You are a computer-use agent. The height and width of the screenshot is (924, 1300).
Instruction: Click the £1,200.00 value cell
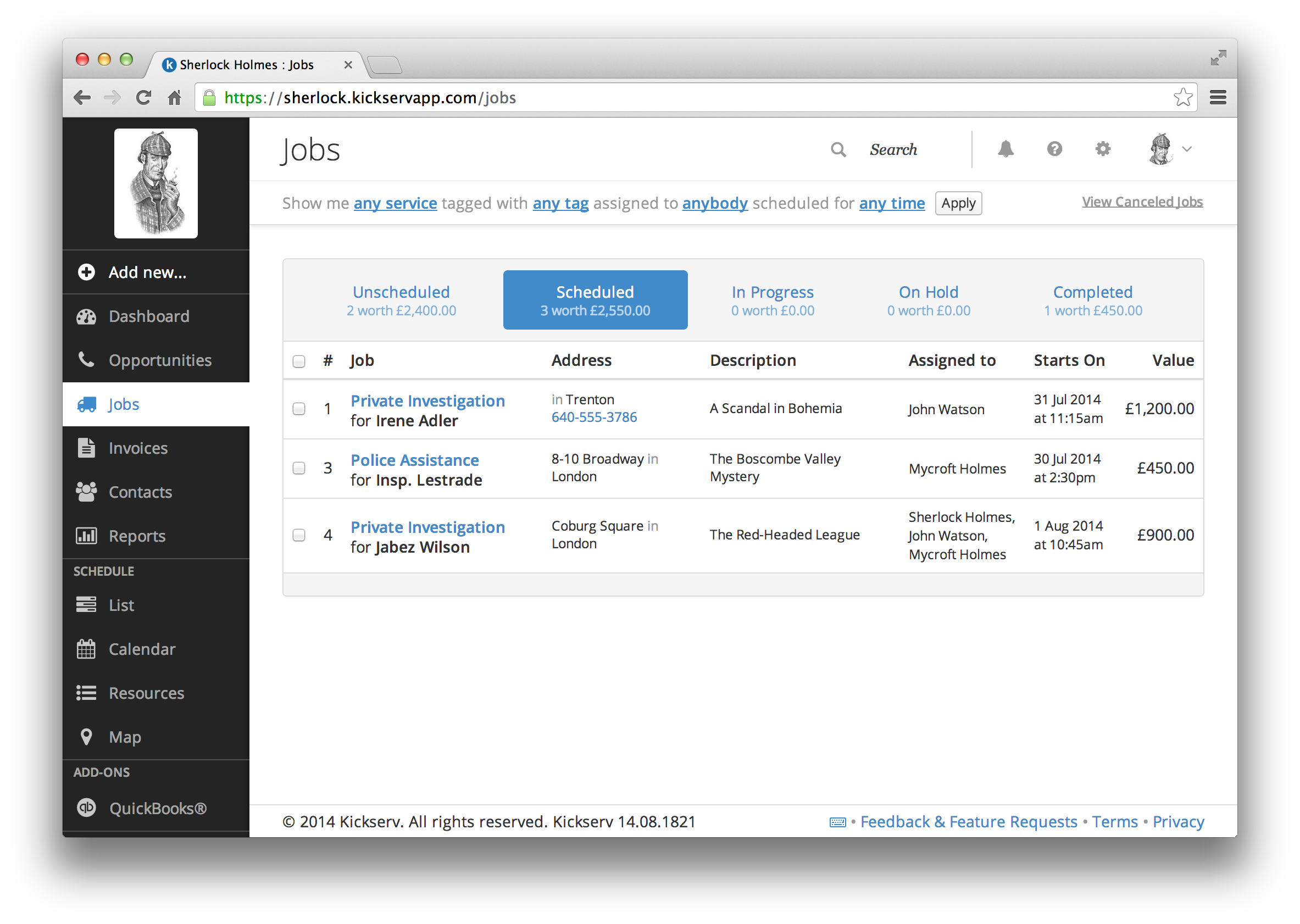[x=1159, y=409]
